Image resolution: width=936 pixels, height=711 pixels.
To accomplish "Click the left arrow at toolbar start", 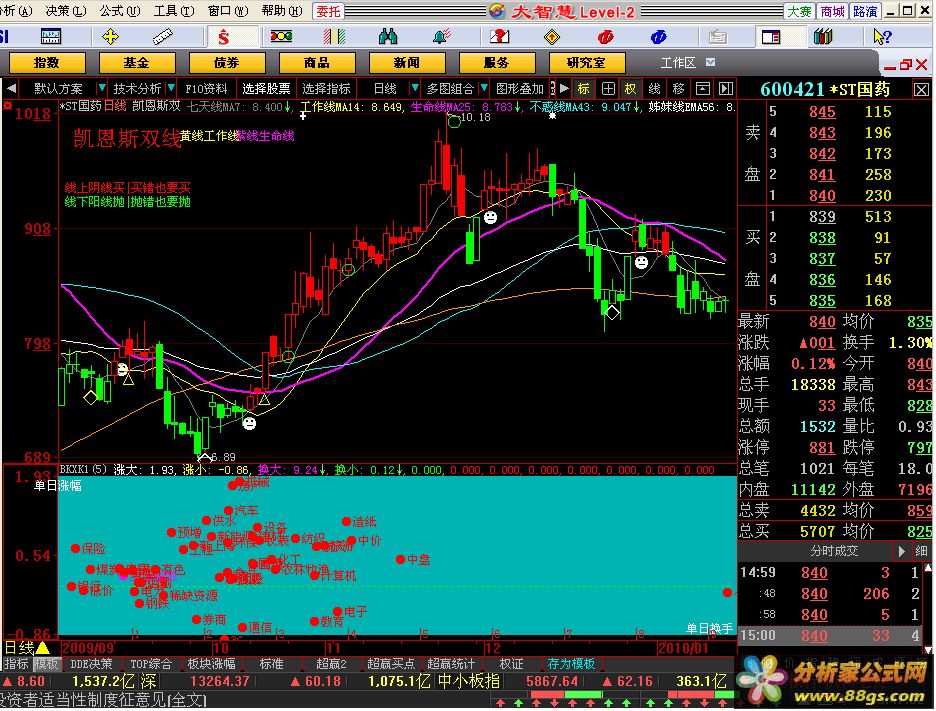I will [11, 88].
